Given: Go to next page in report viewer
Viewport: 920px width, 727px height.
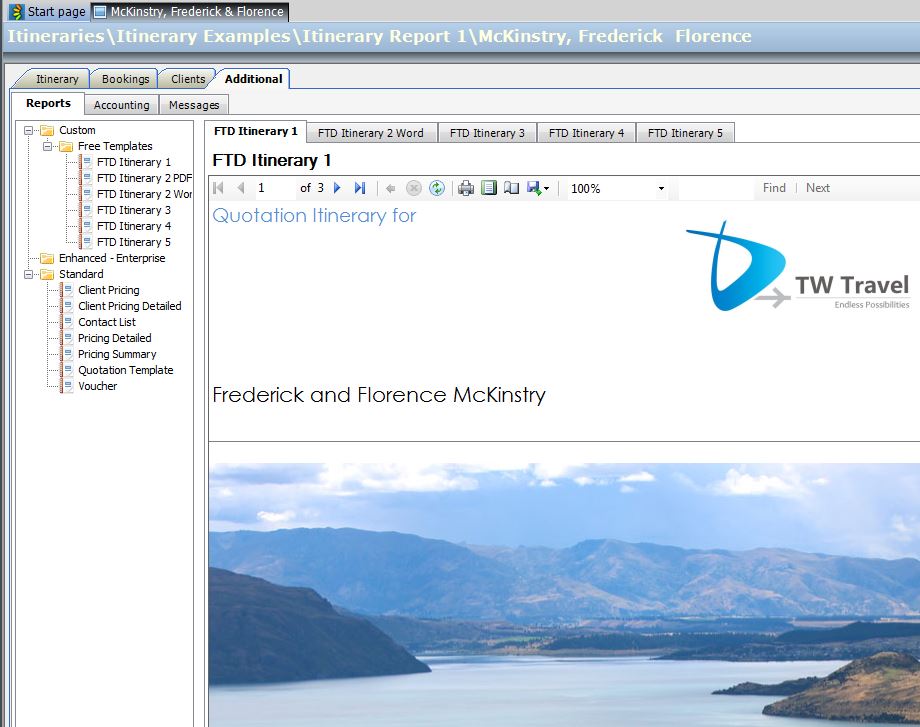Looking at the screenshot, I should click(x=338, y=188).
